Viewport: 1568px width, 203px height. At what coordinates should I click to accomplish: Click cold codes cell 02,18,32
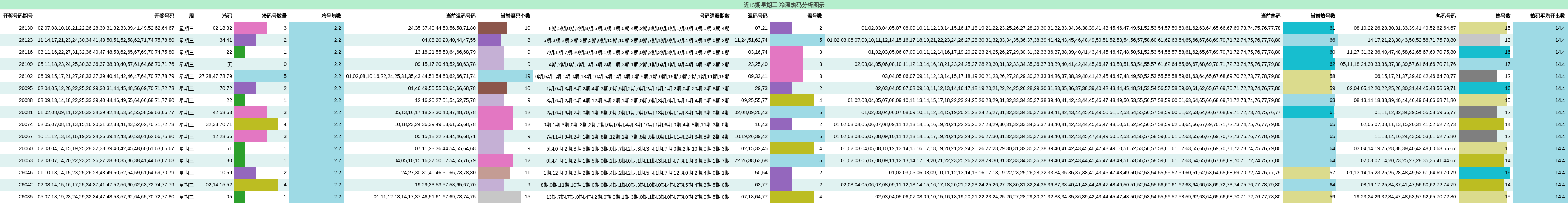(222, 28)
